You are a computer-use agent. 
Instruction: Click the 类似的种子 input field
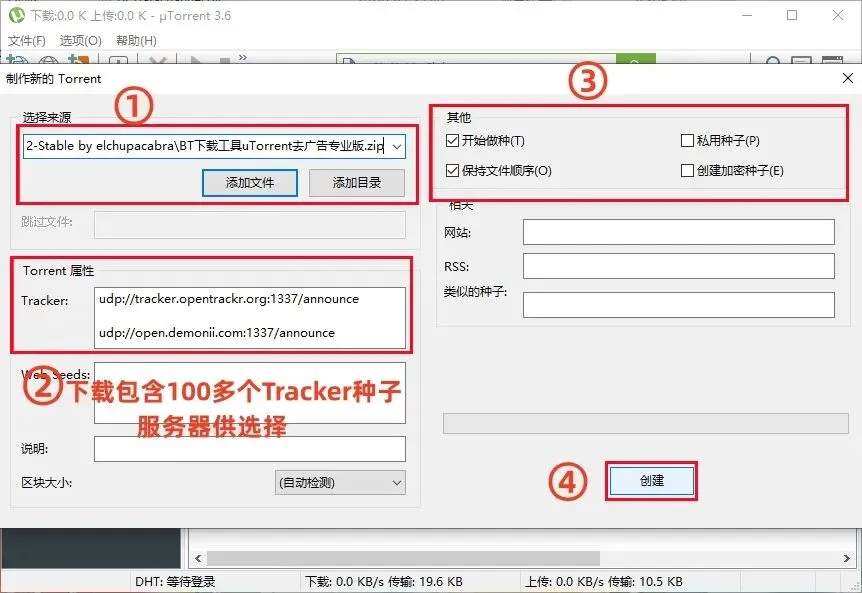[x=678, y=305]
